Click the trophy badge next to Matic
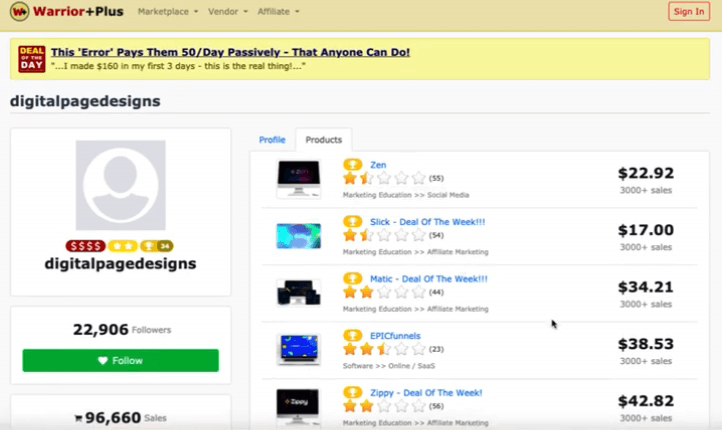The image size is (722, 430). [353, 279]
